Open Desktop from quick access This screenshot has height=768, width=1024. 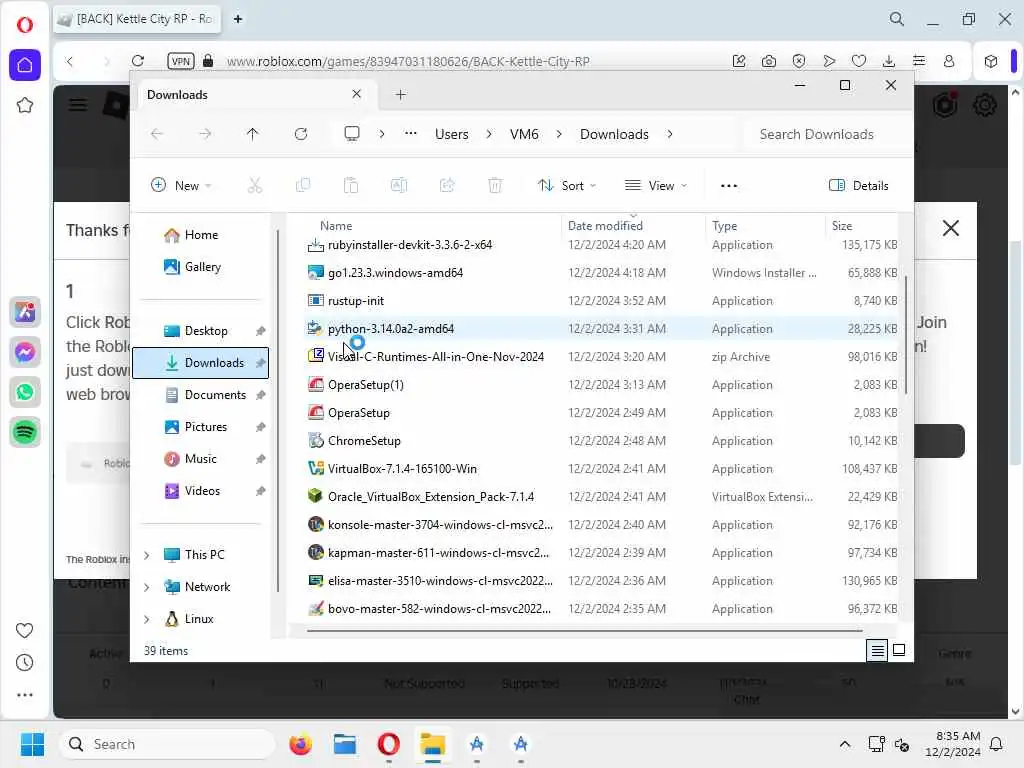click(201, 331)
